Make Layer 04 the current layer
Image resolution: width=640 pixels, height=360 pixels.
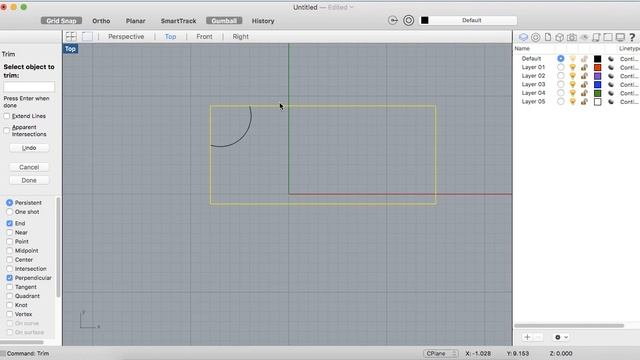coord(560,93)
